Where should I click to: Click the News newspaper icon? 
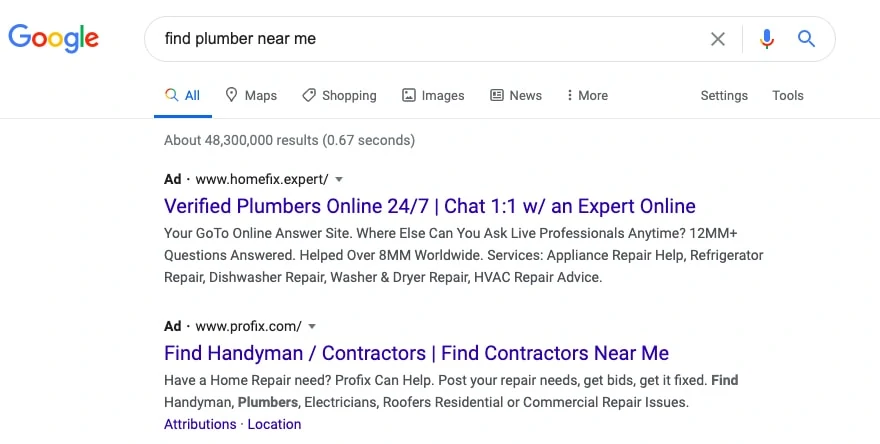(497, 95)
